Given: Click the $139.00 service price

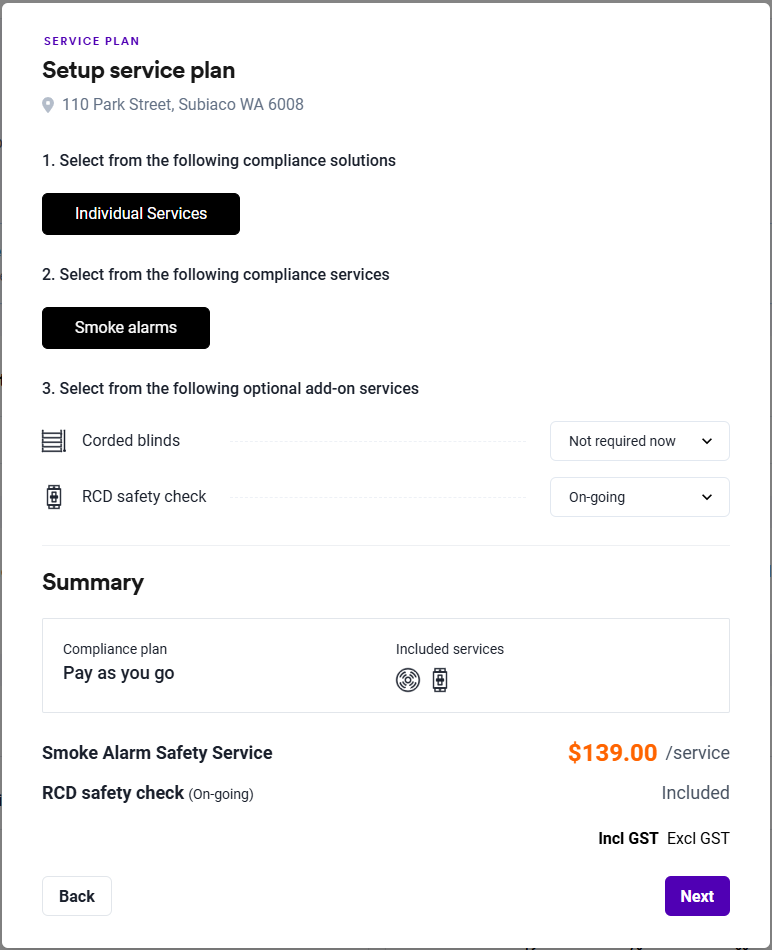Looking at the screenshot, I should [x=612, y=753].
